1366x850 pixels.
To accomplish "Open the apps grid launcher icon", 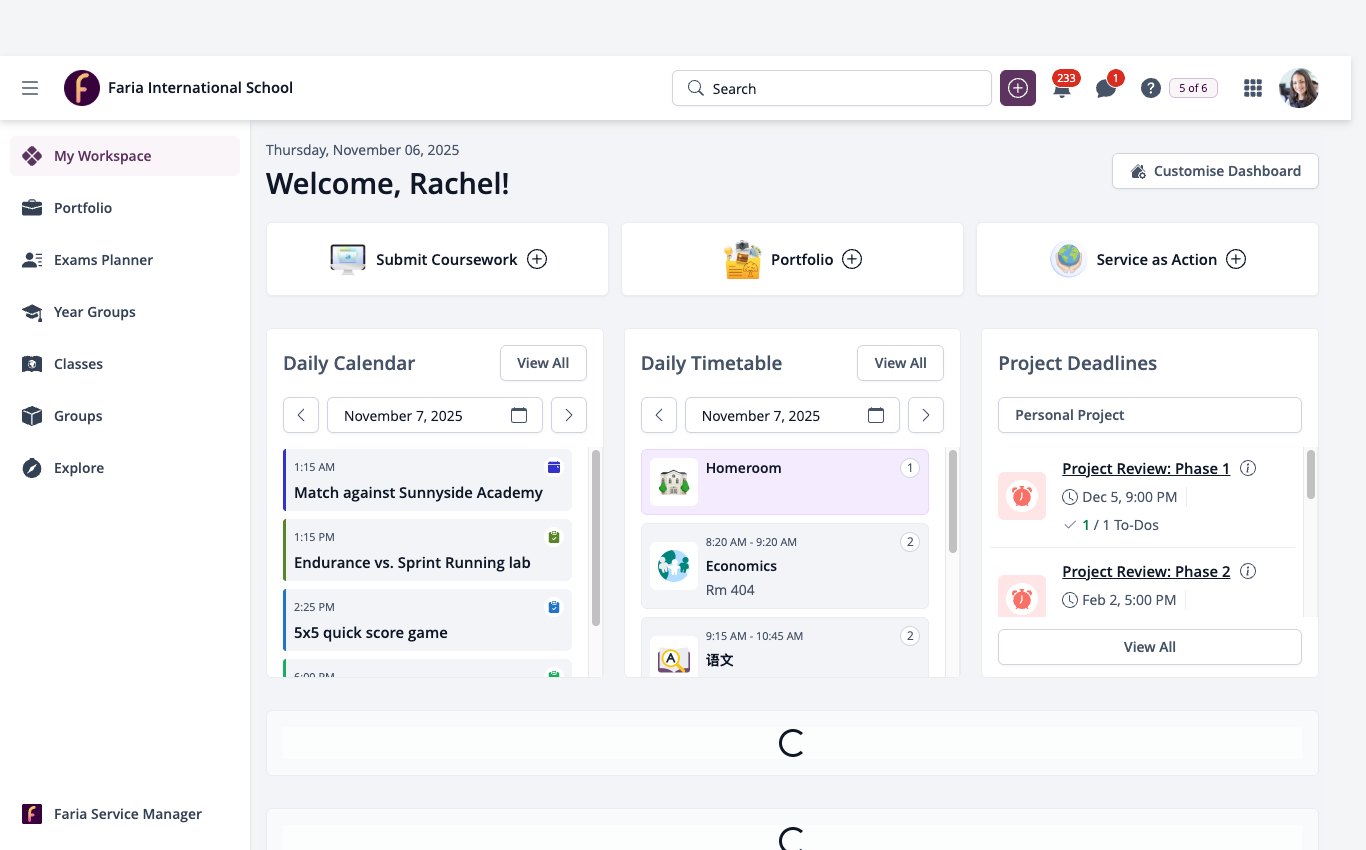I will 1253,88.
